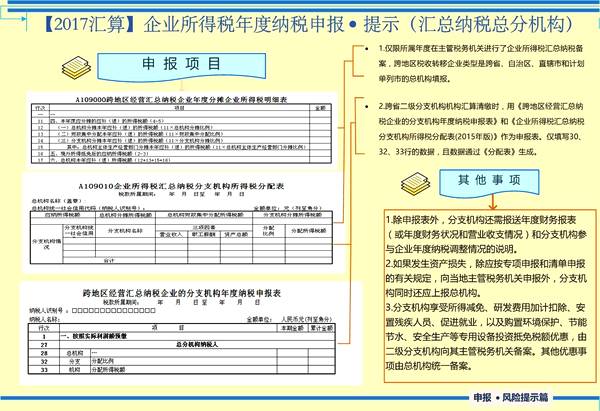Viewport: 600px width, 411px height.
Task: Open the A109010 分支机构所得税分配表 thumbnail
Action: 181,223
